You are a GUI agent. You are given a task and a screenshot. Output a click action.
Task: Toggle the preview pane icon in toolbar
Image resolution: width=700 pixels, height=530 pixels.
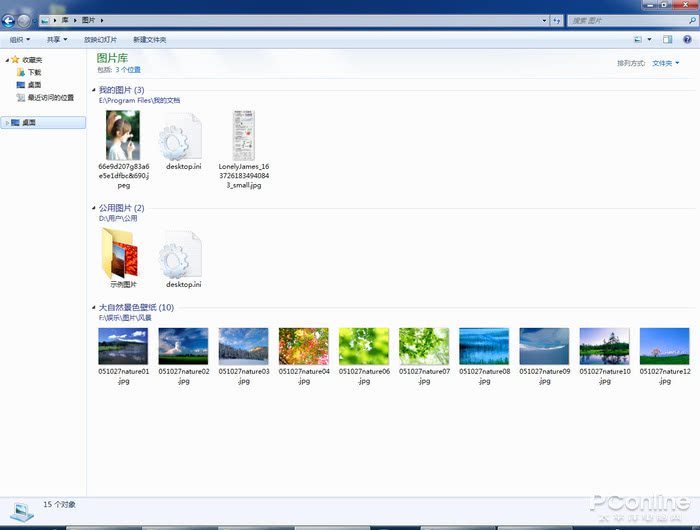[x=667, y=39]
